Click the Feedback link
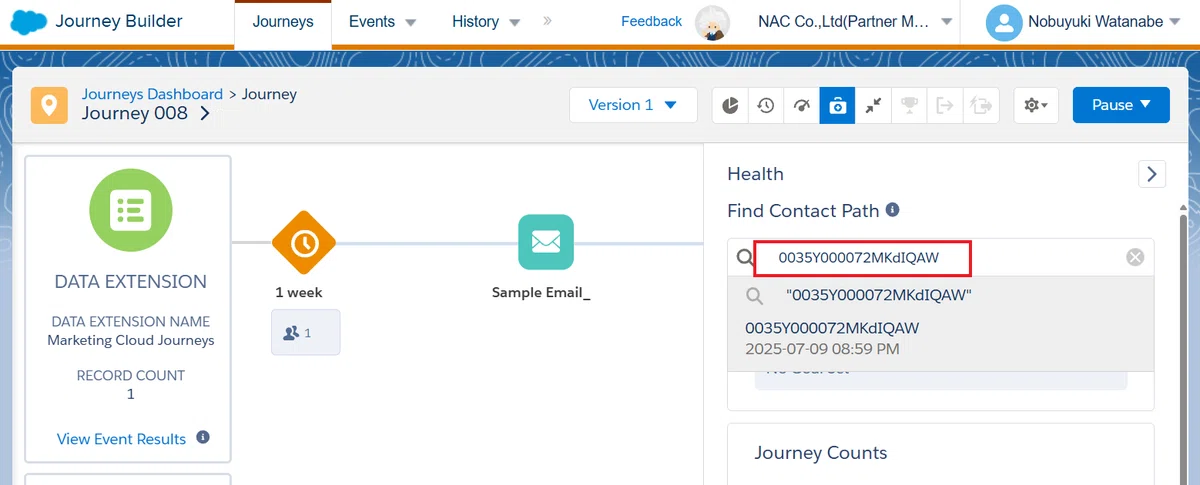Viewport: 1200px width, 485px height. click(x=651, y=21)
